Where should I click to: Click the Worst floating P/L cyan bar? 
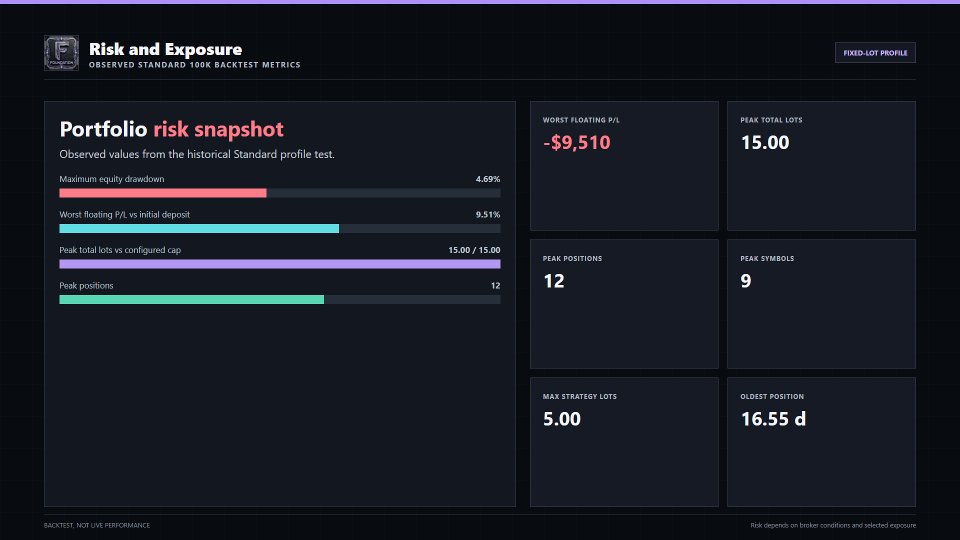tap(199, 228)
